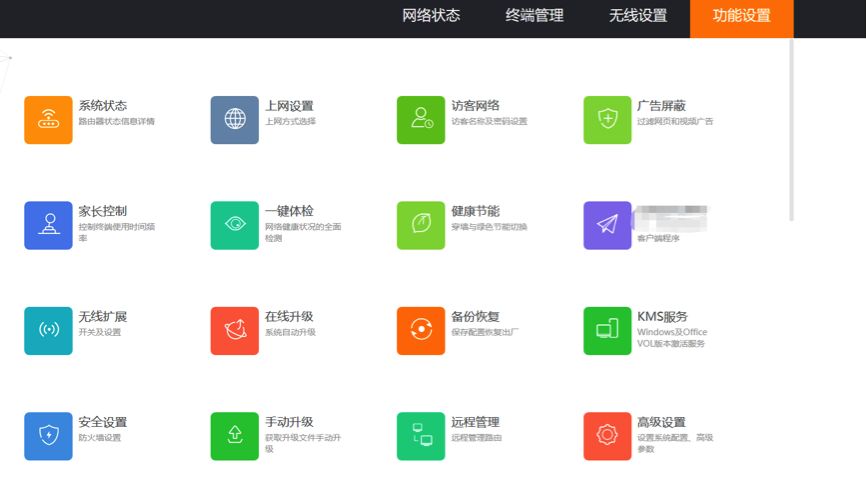Open the 无线扩展 signal icon

click(x=48, y=331)
